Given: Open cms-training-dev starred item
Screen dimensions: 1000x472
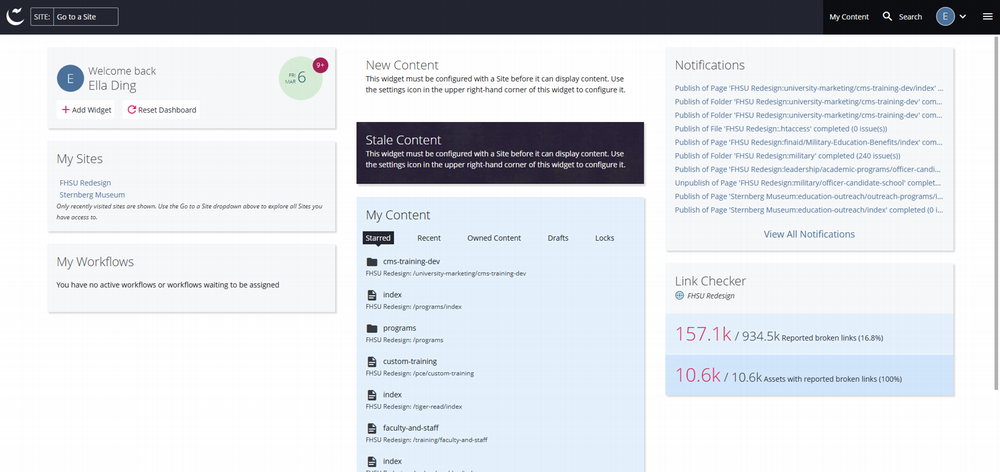Looking at the screenshot, I should point(411,262).
